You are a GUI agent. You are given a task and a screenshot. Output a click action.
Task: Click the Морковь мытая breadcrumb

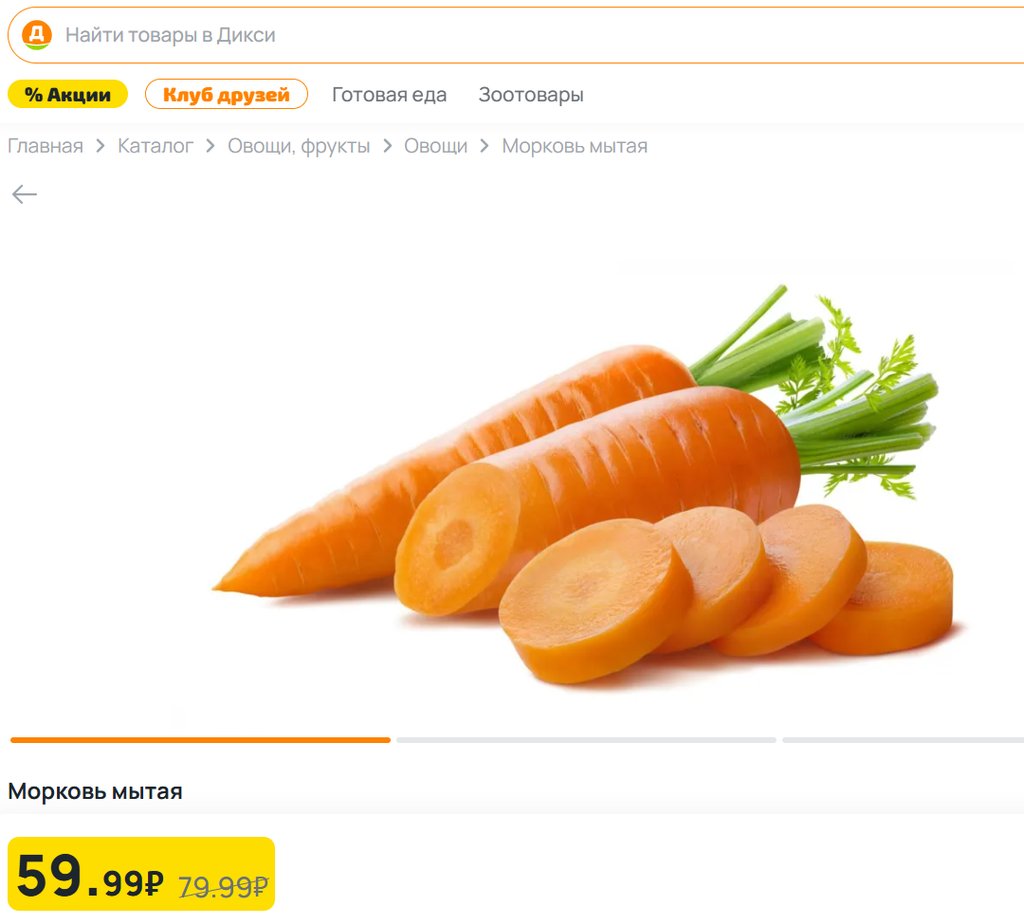tap(575, 146)
